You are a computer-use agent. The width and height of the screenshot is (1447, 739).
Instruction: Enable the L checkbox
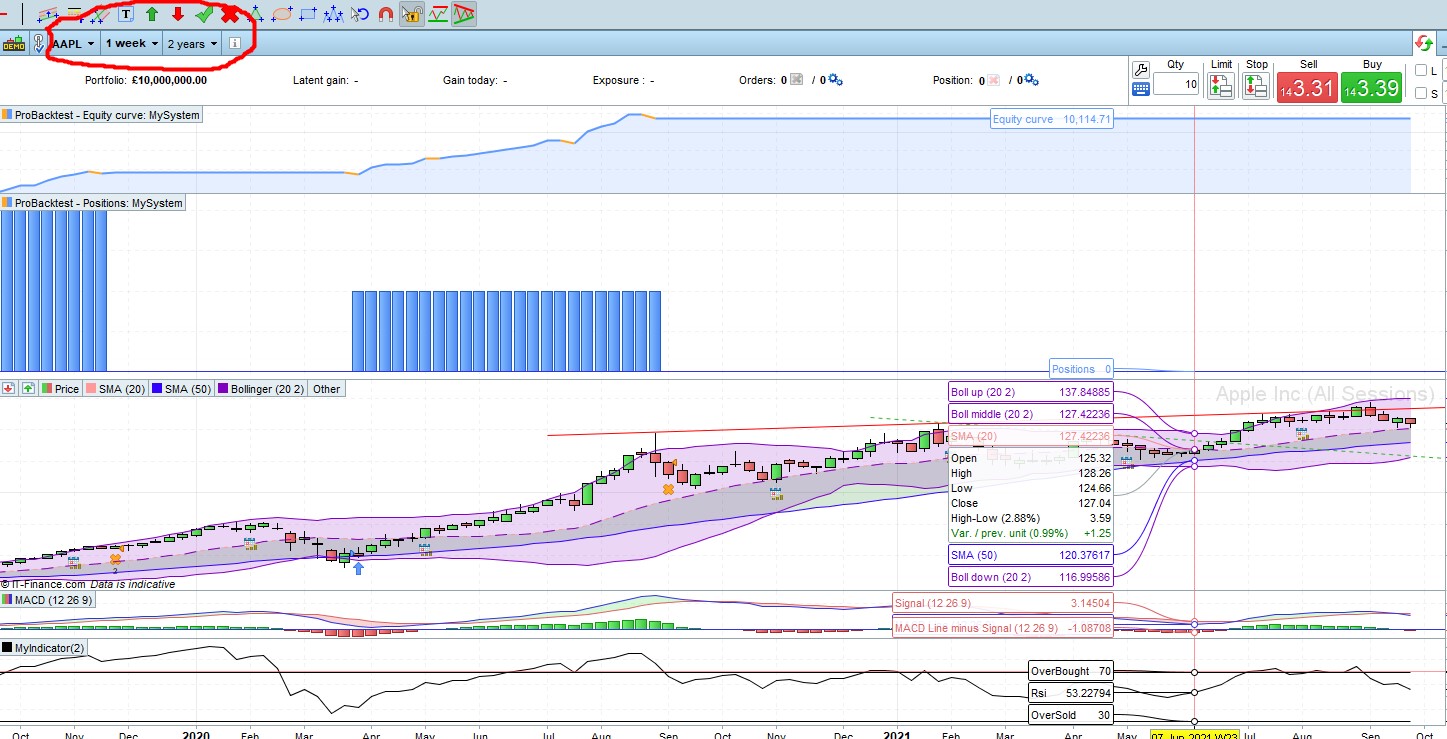[x=1421, y=70]
